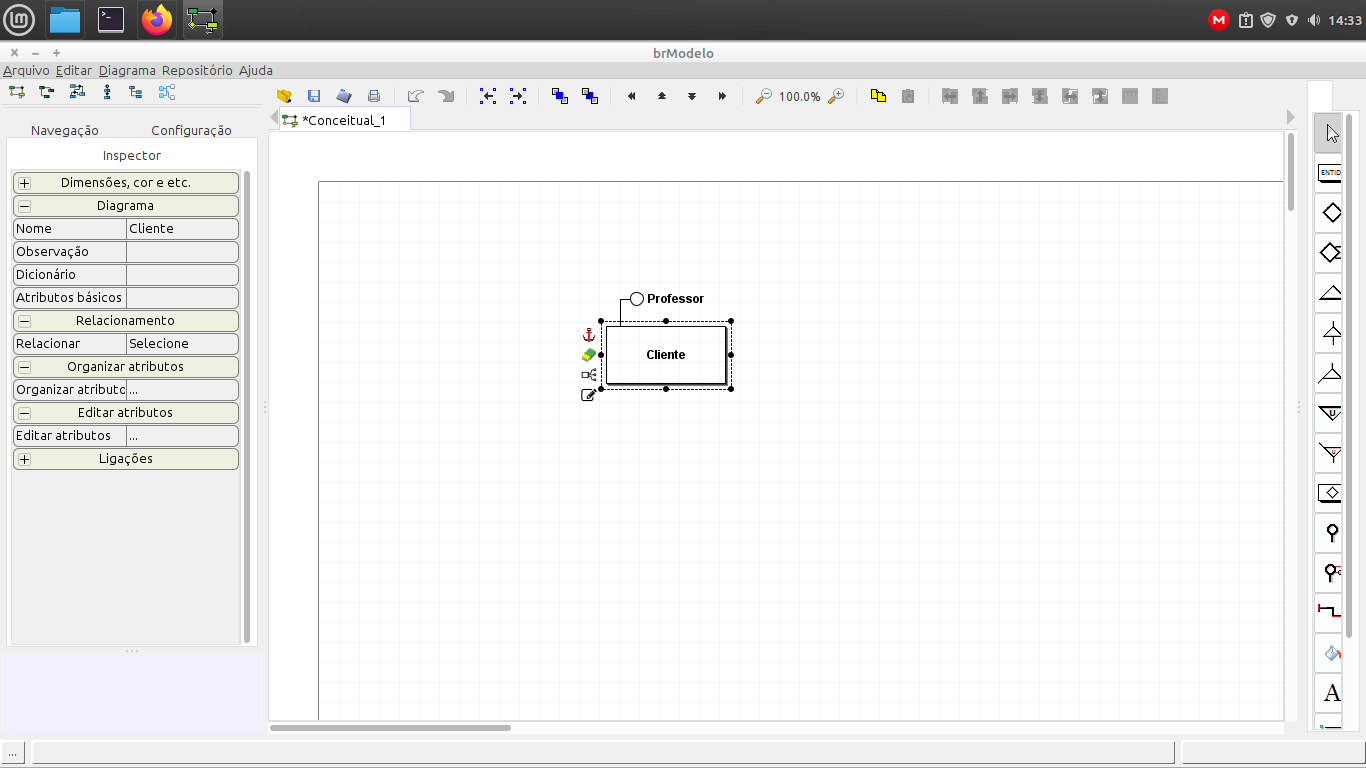
Task: Click the Atributos básicos value field
Action: tap(182, 298)
